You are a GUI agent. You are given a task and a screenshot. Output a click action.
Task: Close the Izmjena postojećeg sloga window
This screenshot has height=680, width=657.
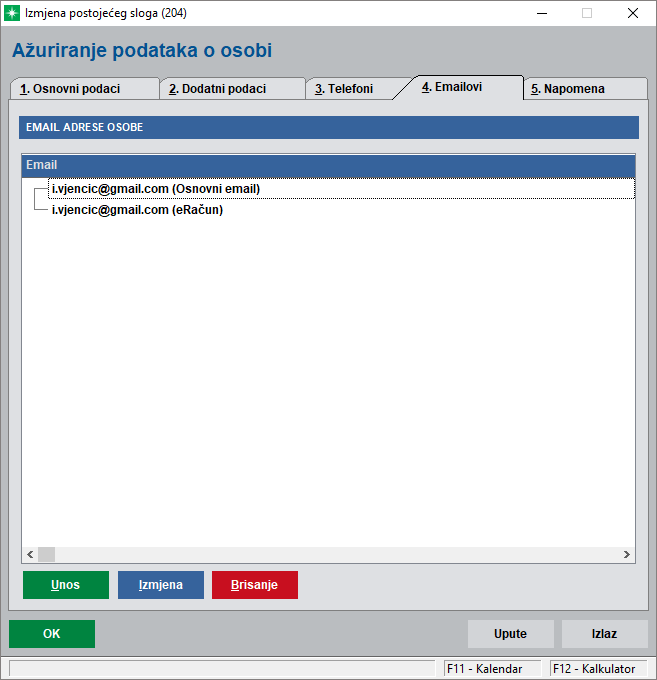tap(633, 13)
